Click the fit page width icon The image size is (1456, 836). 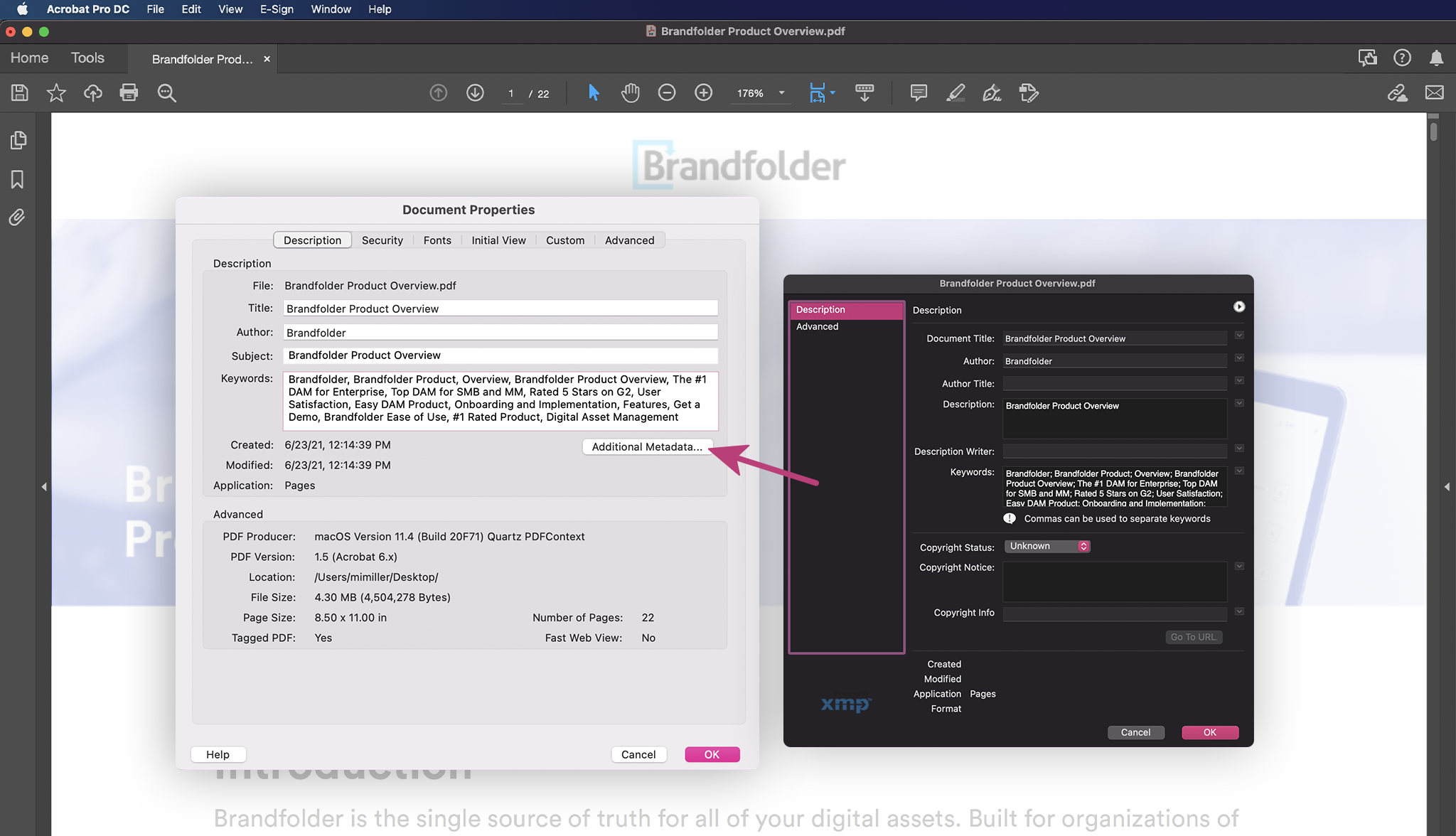point(818,92)
